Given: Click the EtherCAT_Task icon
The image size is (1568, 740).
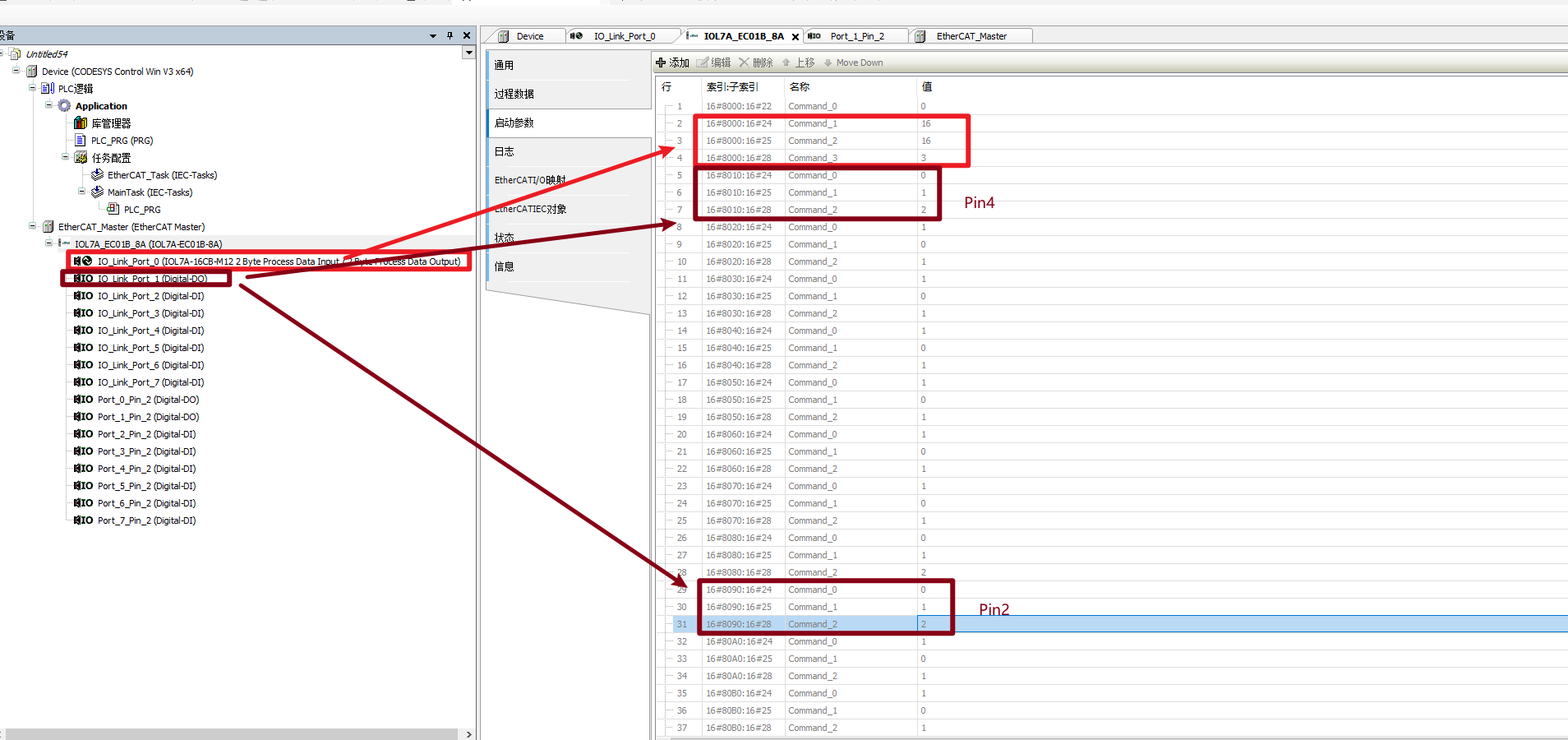Looking at the screenshot, I should click(x=97, y=175).
